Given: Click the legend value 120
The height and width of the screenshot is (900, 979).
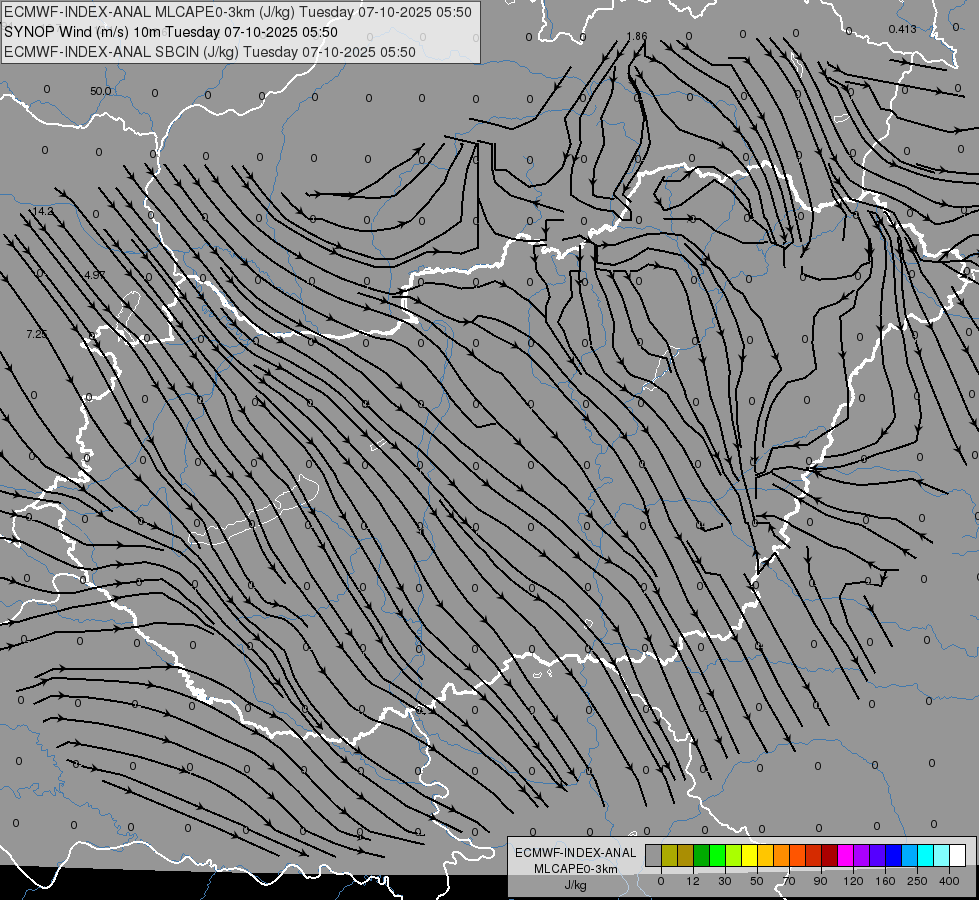Looking at the screenshot, I should coord(854,881).
